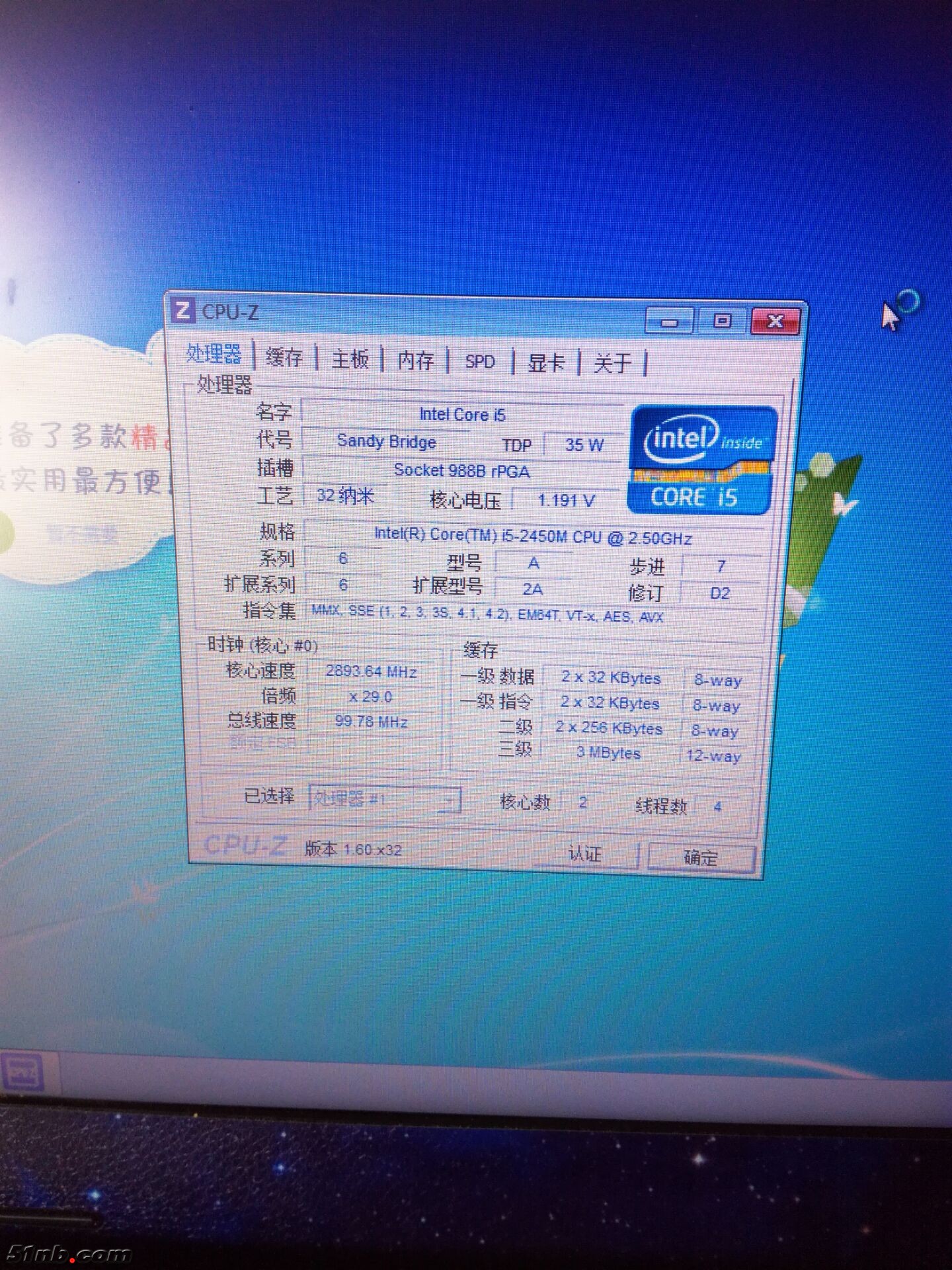
Task: Open the 关于 tab
Action: (612, 363)
